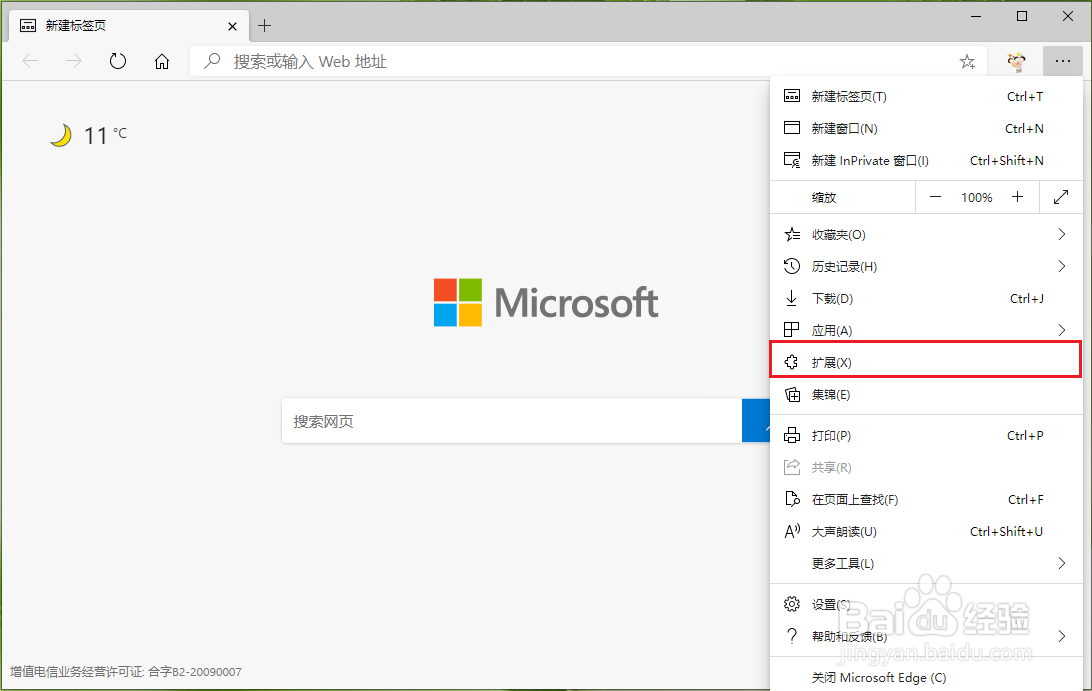Choose 新建窗口(N) menu entry
The image size is (1092, 691).
pyautogui.click(x=926, y=128)
